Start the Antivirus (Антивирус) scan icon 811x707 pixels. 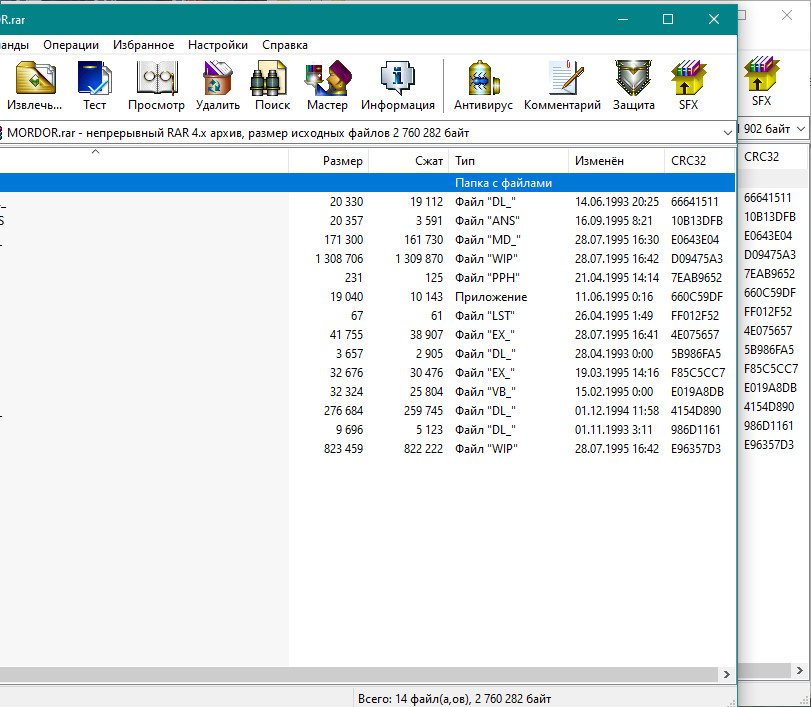coord(483,85)
